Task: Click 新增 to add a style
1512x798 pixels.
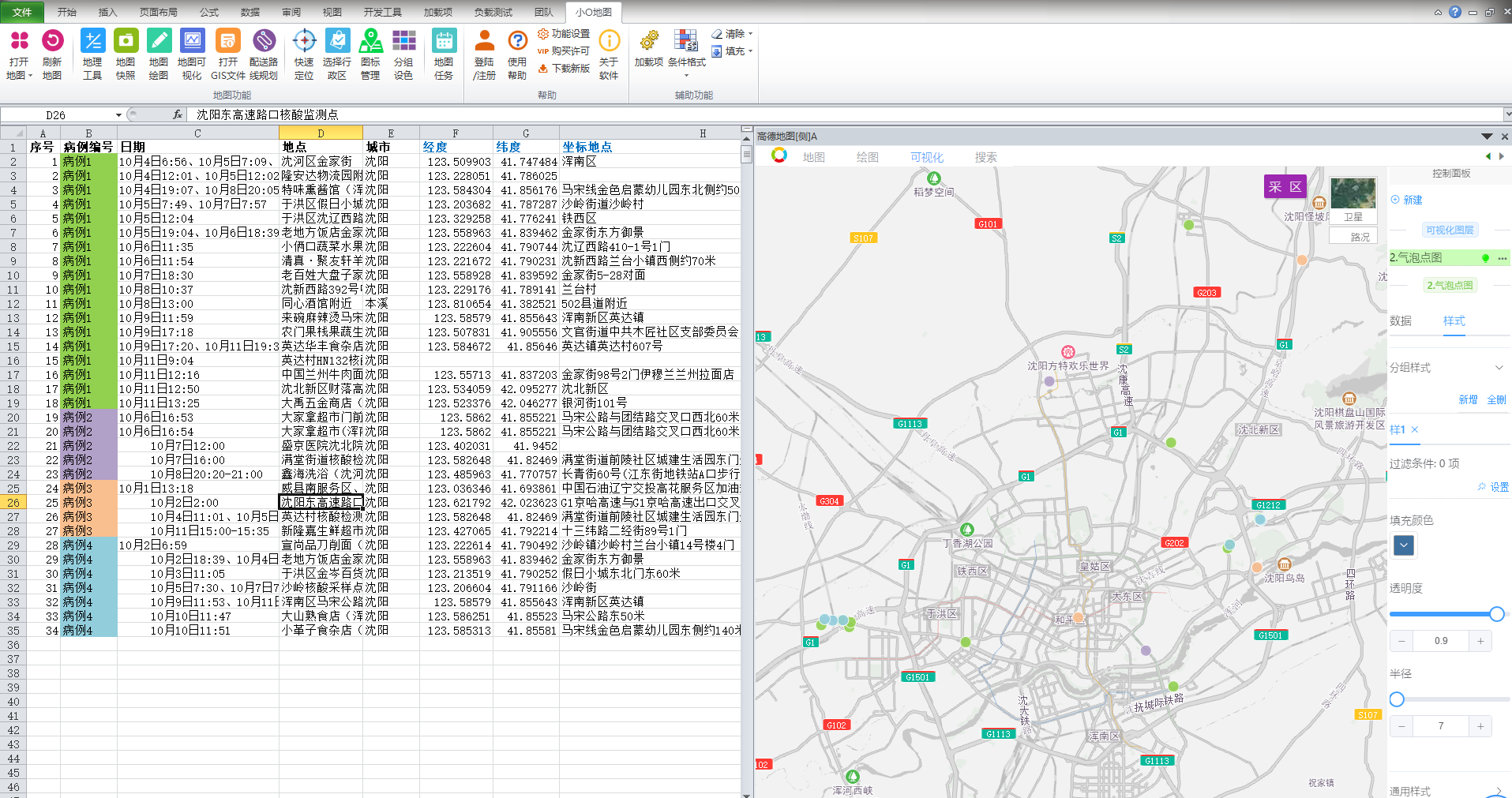Action: pos(1468,399)
